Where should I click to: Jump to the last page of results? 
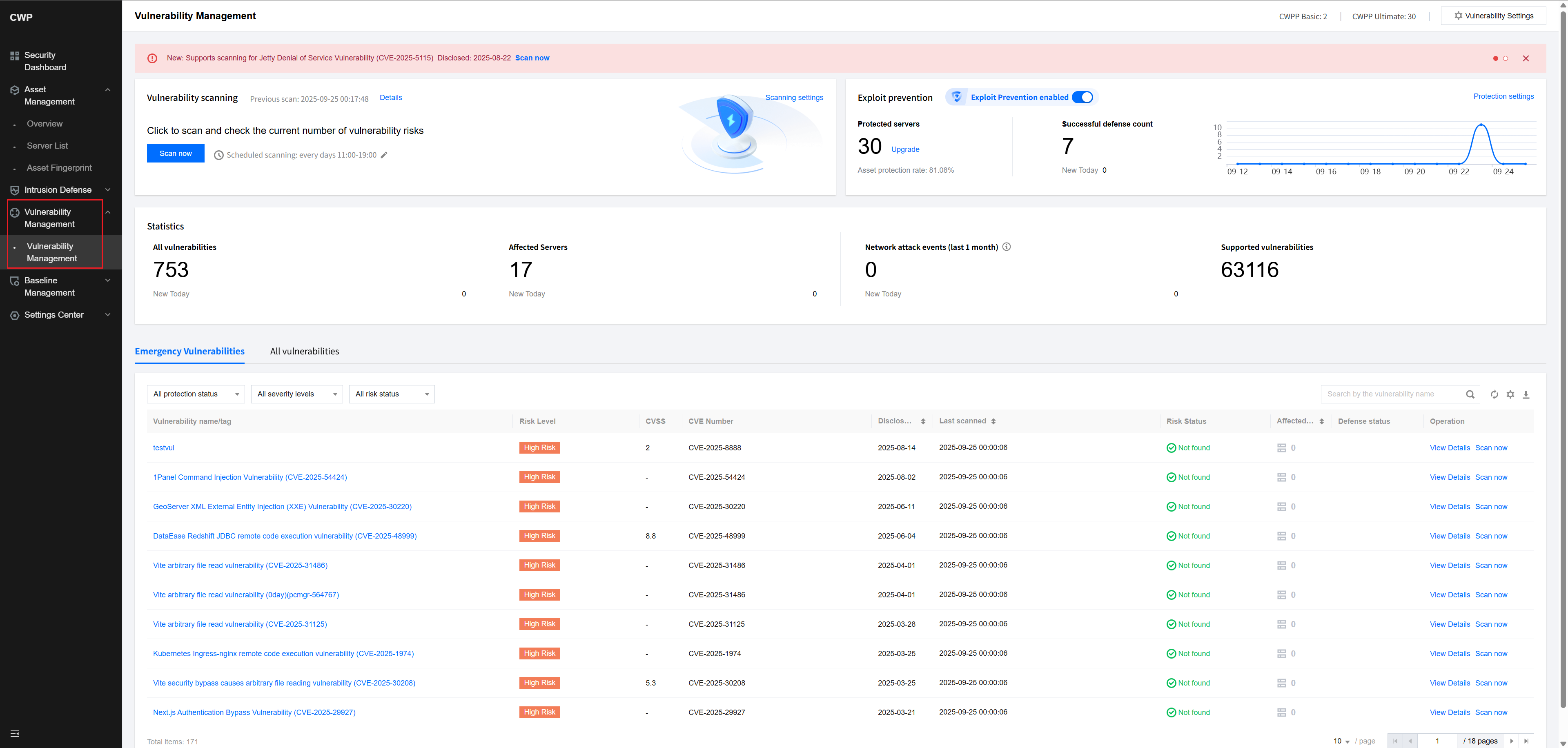[x=1526, y=741]
